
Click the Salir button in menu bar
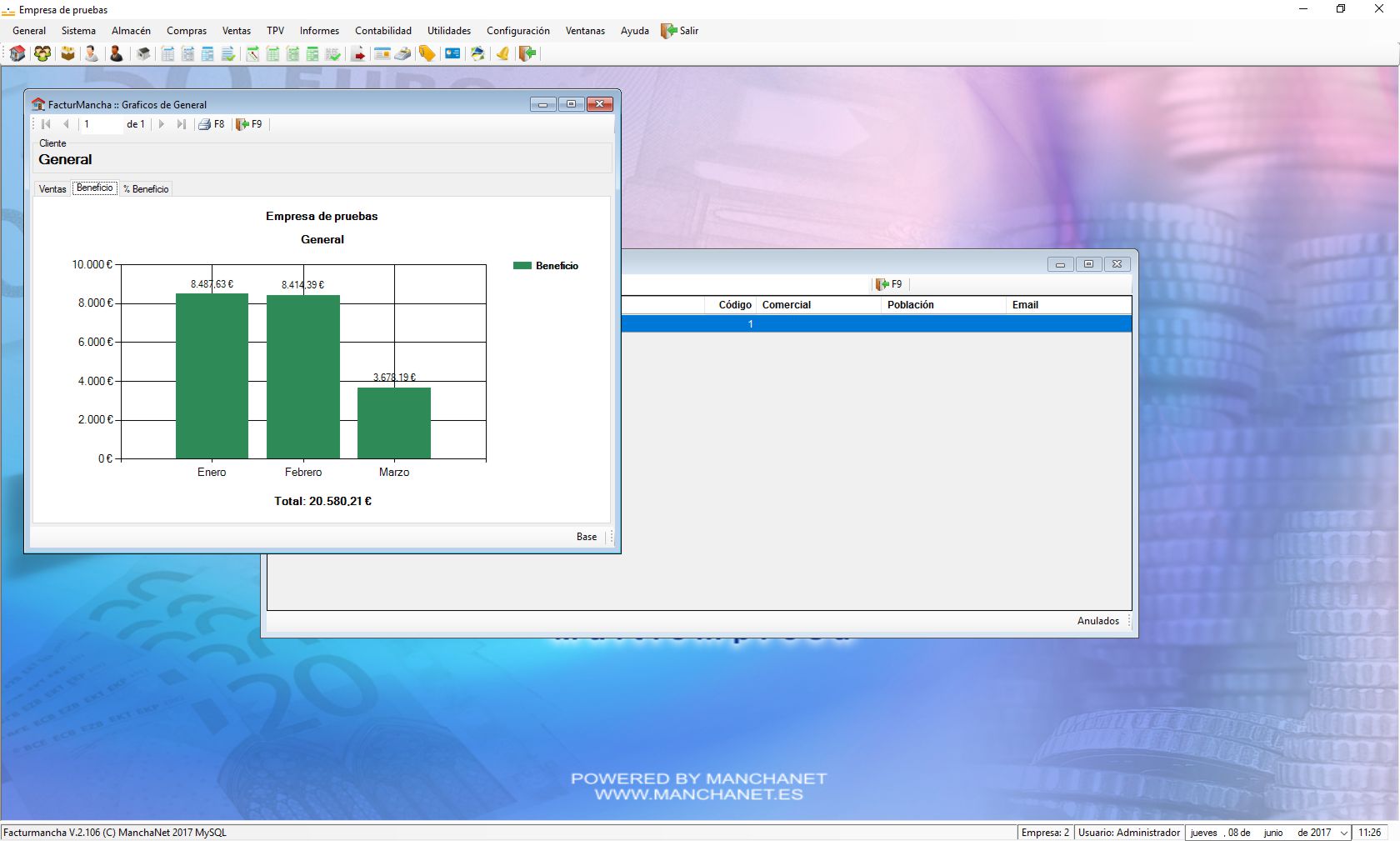click(680, 31)
